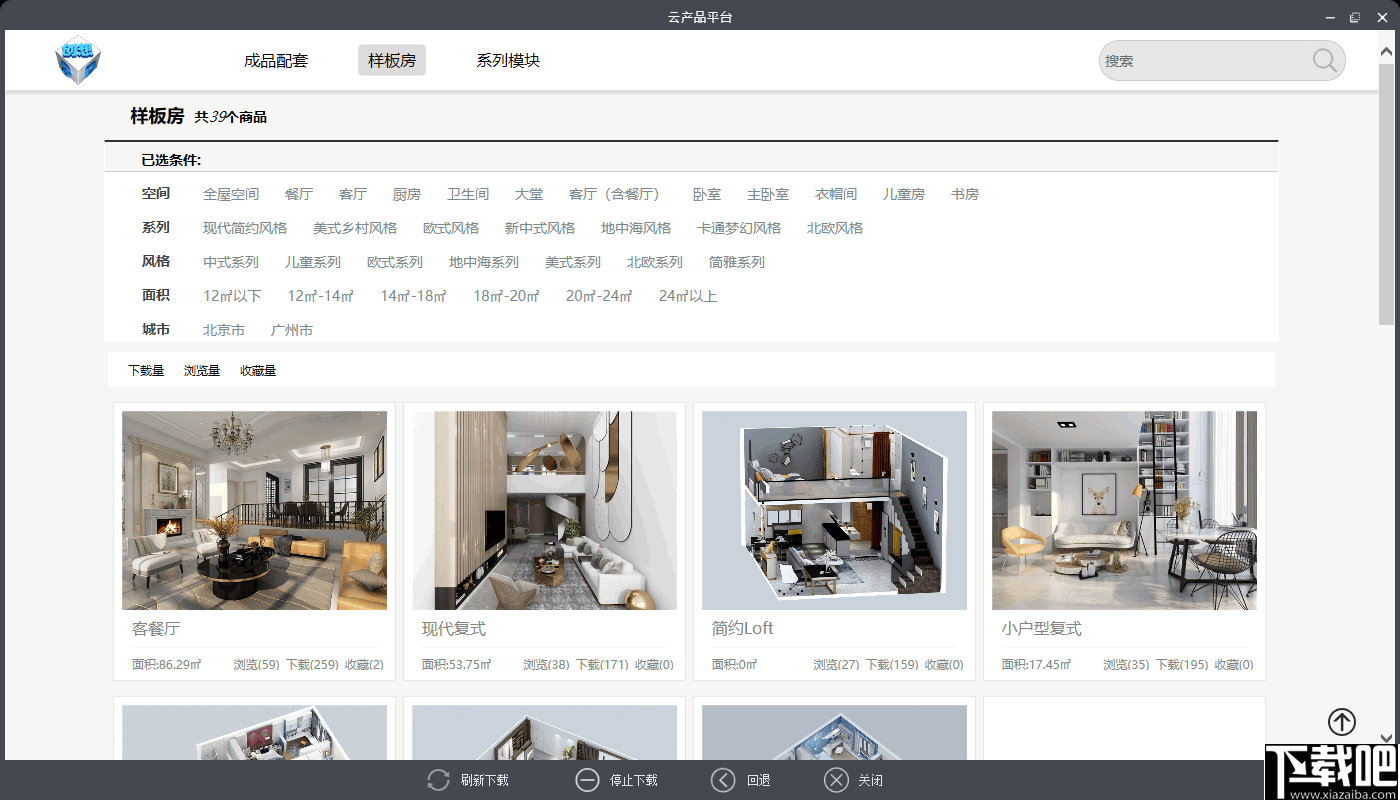This screenshot has width=1400, height=800.
Task: Filter space by 全屋空间
Action: pyautogui.click(x=231, y=194)
